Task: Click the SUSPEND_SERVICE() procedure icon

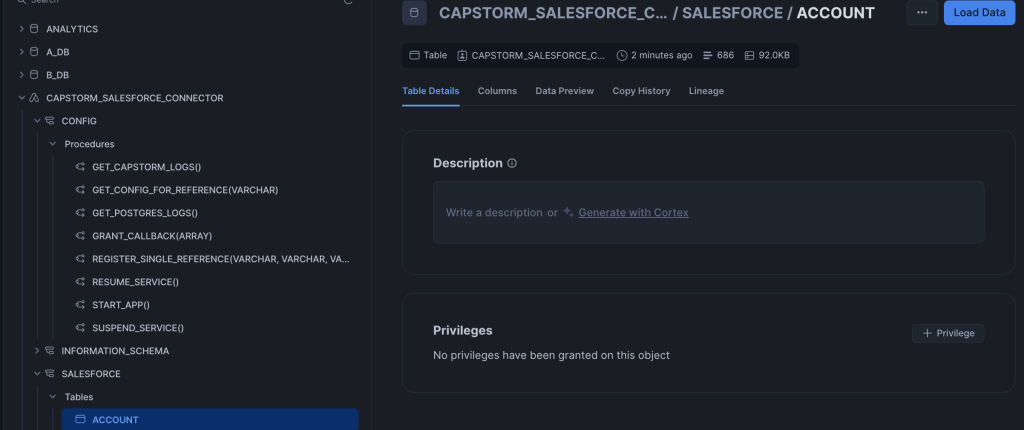Action: coord(80,327)
